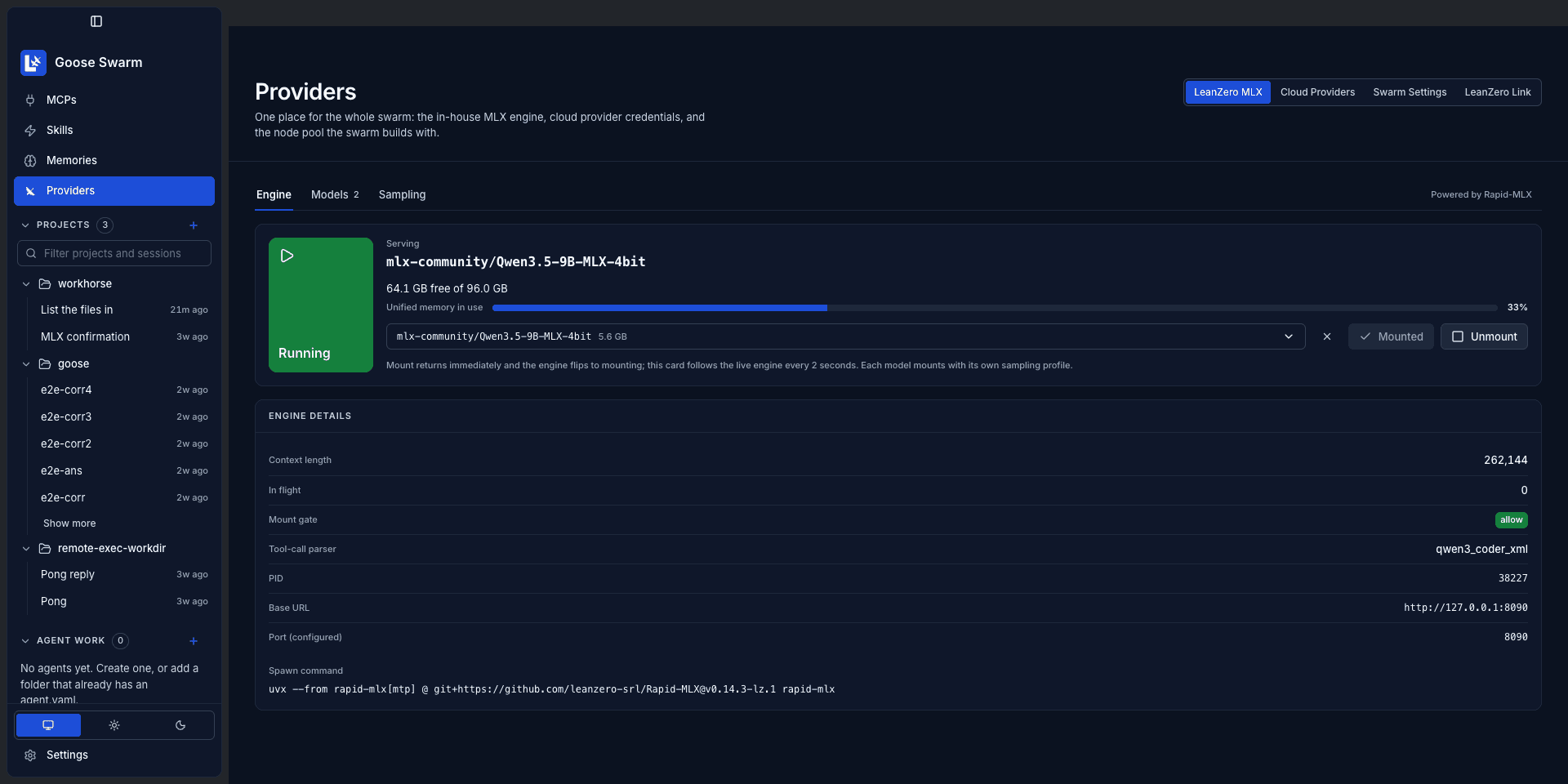Click the Settings gear icon
The width and height of the screenshot is (1568, 784).
[x=30, y=755]
